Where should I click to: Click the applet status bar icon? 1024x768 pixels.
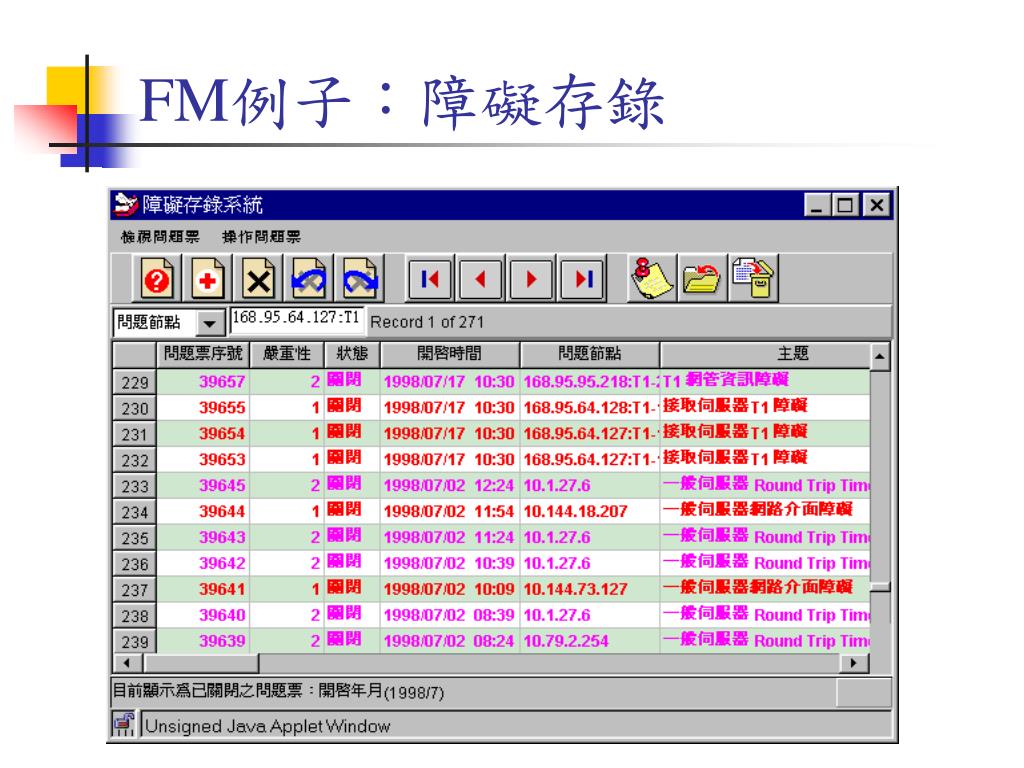124,724
